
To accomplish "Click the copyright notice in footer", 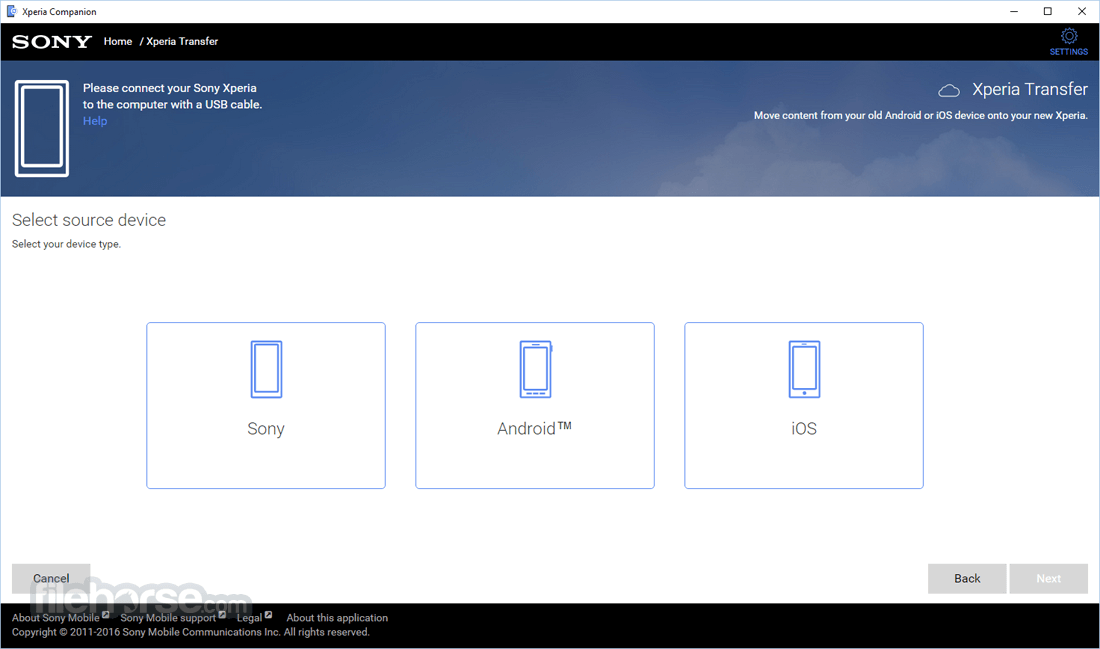I will coord(191,632).
